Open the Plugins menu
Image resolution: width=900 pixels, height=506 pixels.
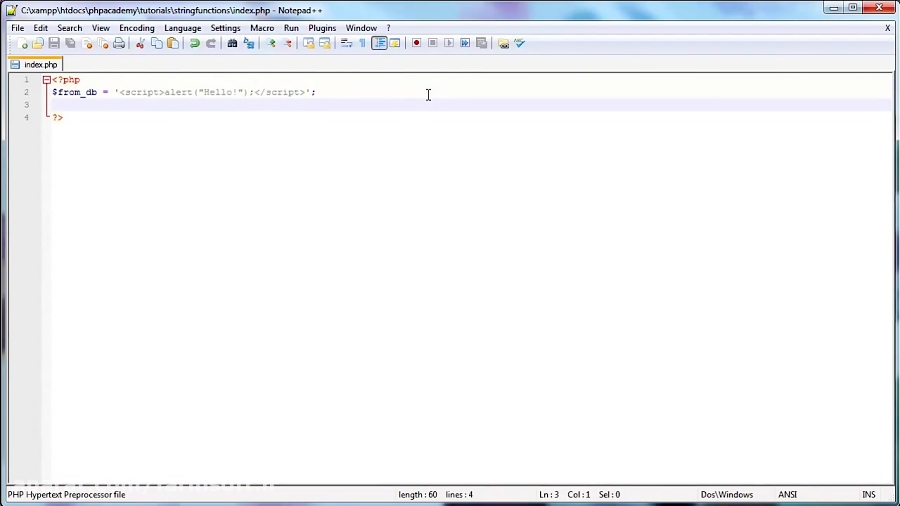(x=322, y=28)
